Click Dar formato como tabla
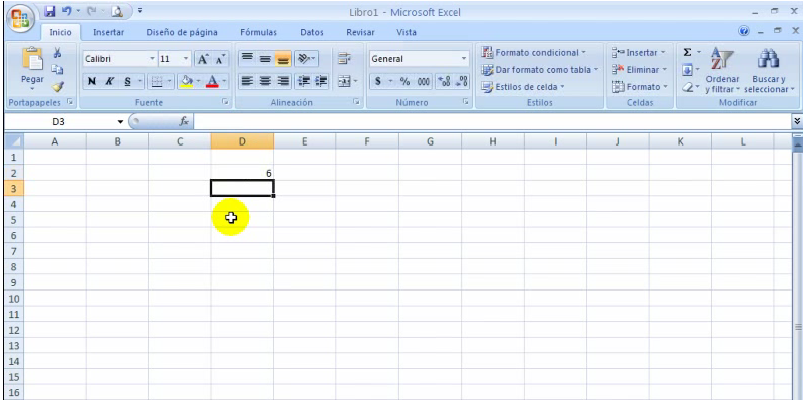 click(x=540, y=70)
